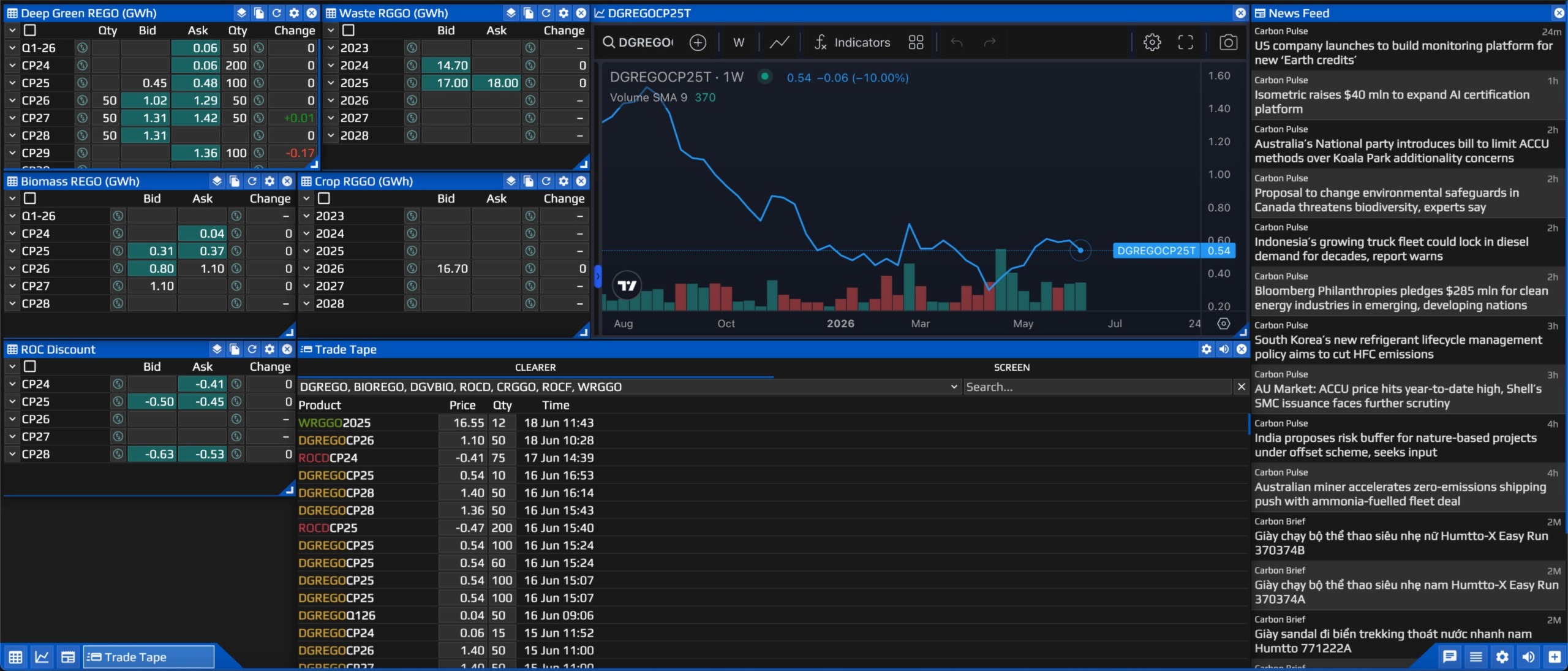This screenshot has height=671, width=1568.
Task: Toggle select-all checkbox in Crop RGGO
Action: pos(324,198)
